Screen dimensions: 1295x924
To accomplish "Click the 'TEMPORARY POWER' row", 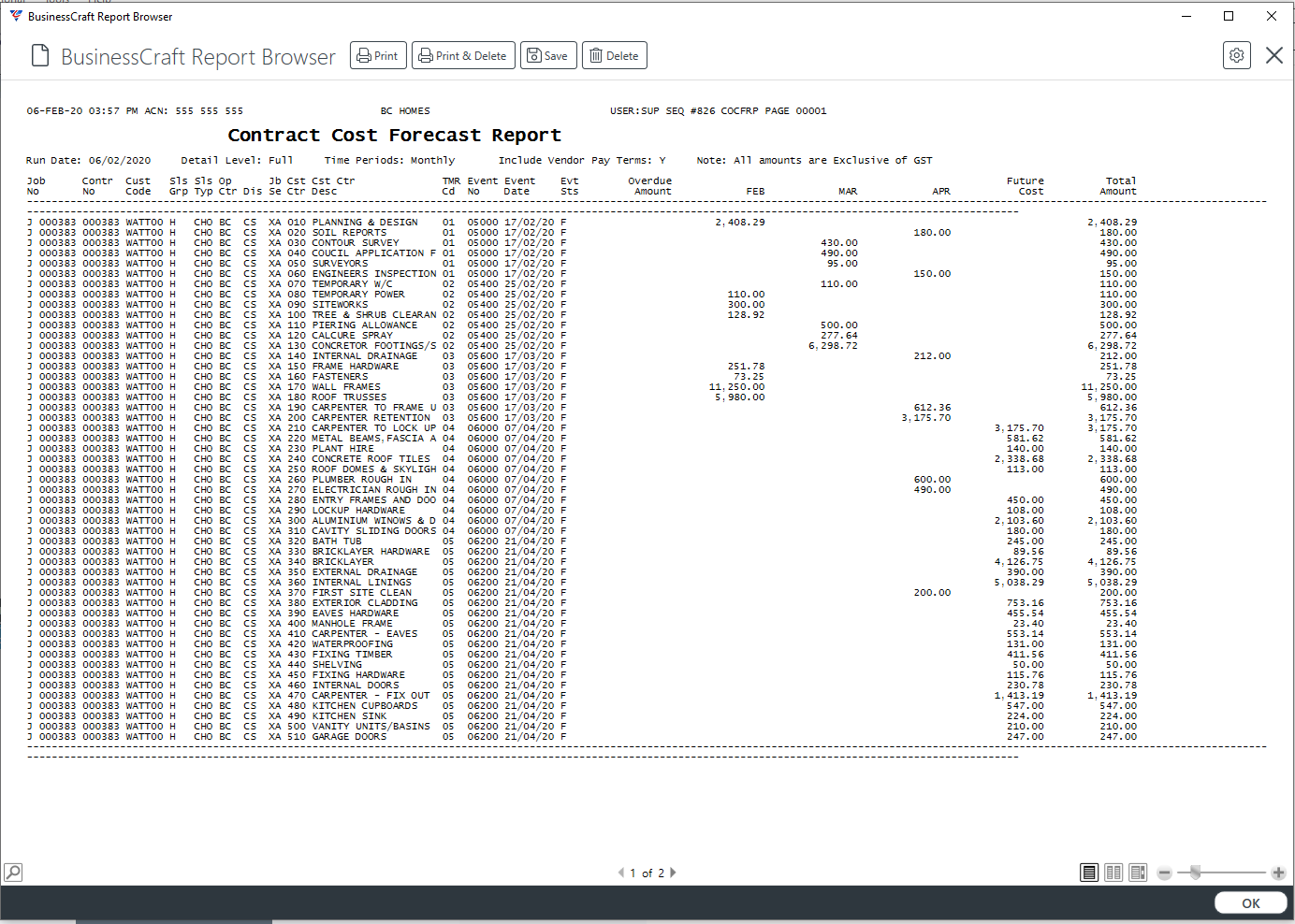I will coord(583,295).
